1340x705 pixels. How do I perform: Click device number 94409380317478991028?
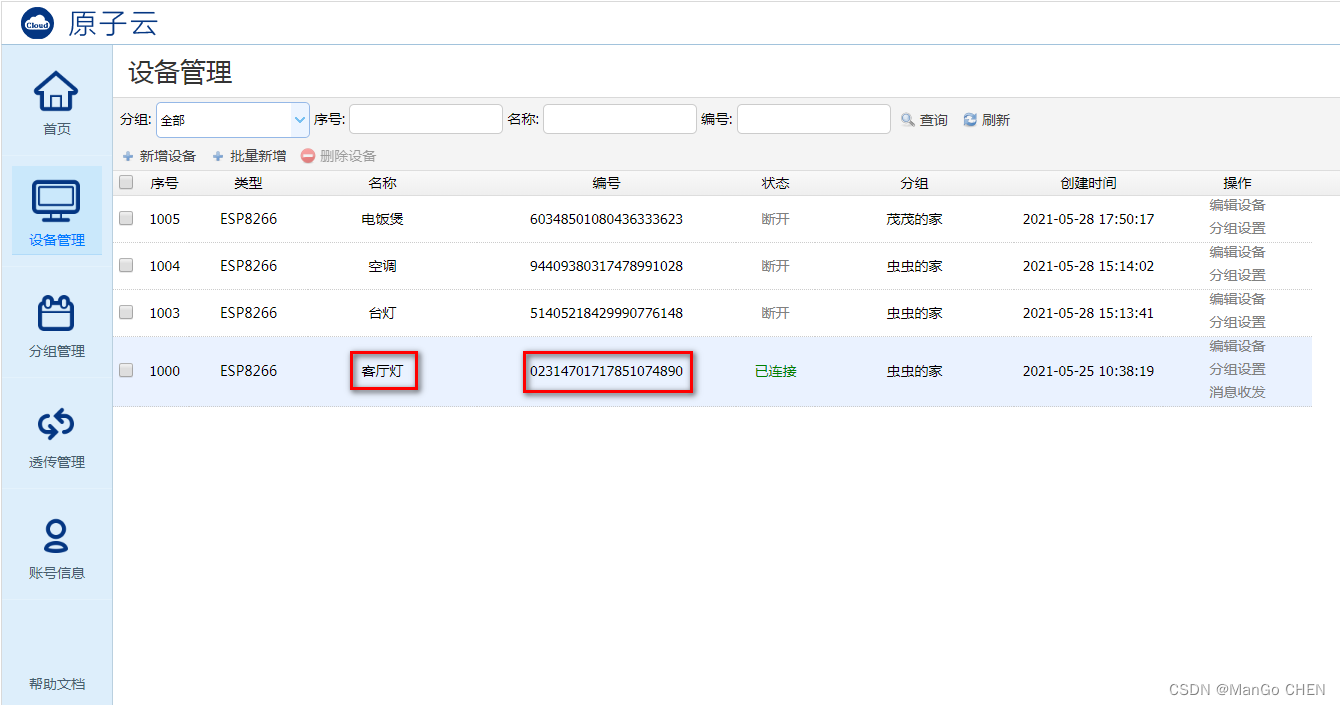coord(606,266)
